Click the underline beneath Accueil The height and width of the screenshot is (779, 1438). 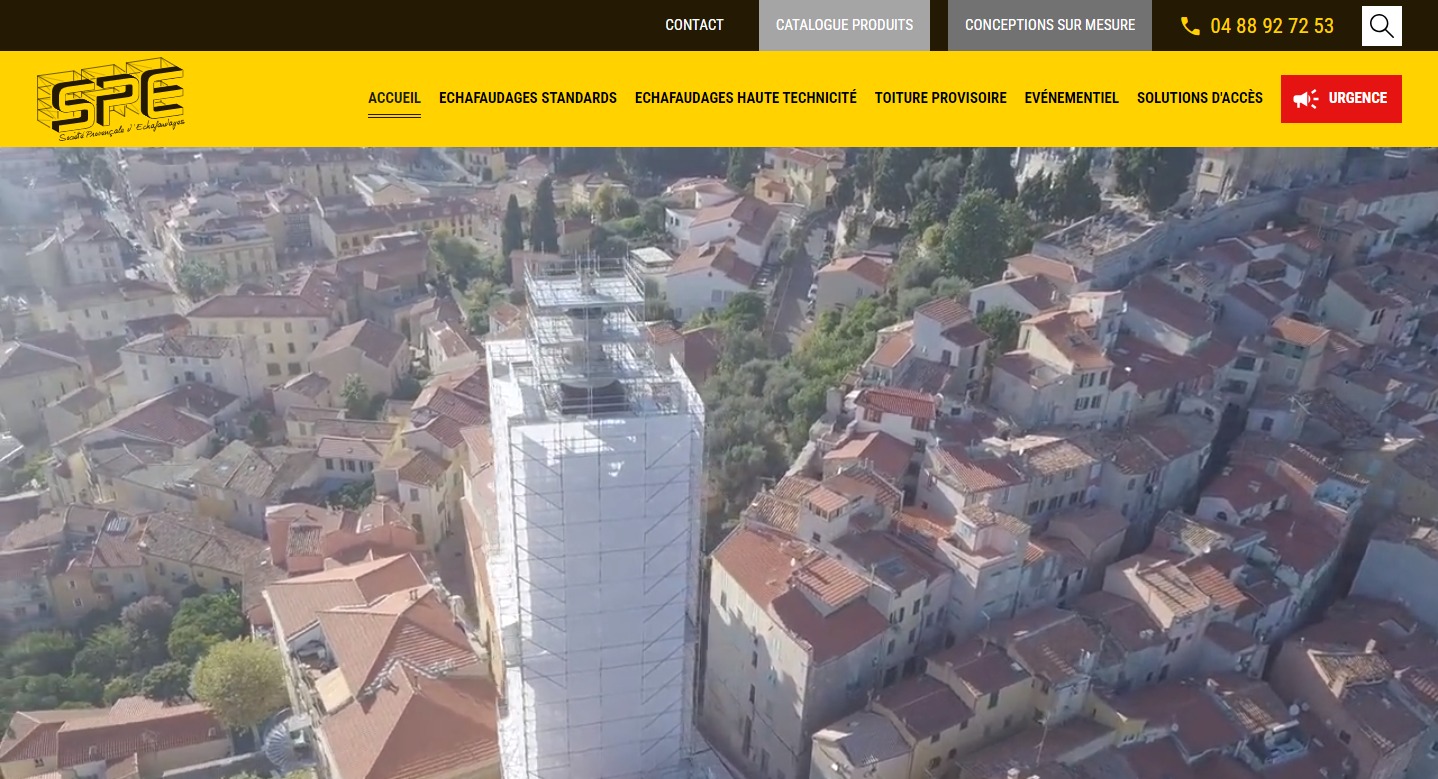[x=394, y=116]
